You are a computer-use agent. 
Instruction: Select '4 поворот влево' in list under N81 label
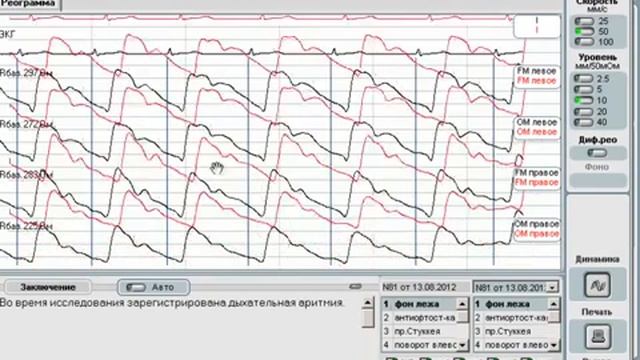[419, 345]
